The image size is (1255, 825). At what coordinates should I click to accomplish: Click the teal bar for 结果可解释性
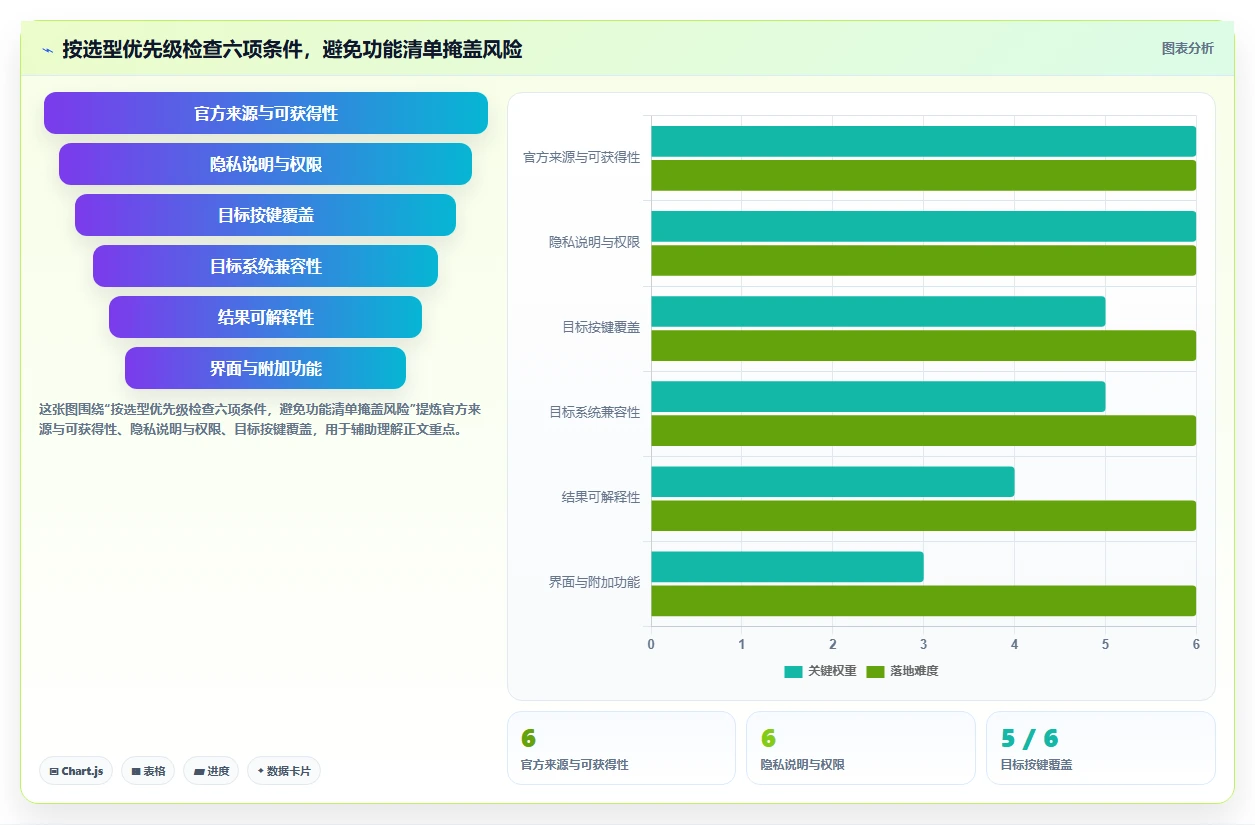(833, 481)
